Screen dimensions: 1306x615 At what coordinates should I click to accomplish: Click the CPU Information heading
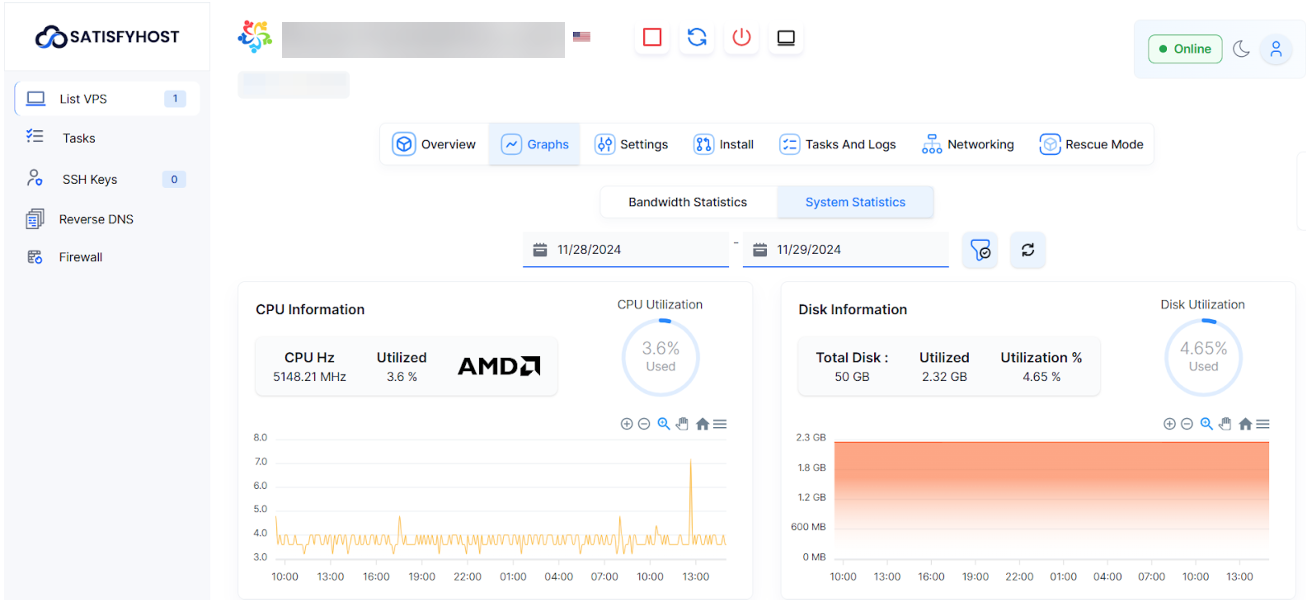click(x=310, y=310)
